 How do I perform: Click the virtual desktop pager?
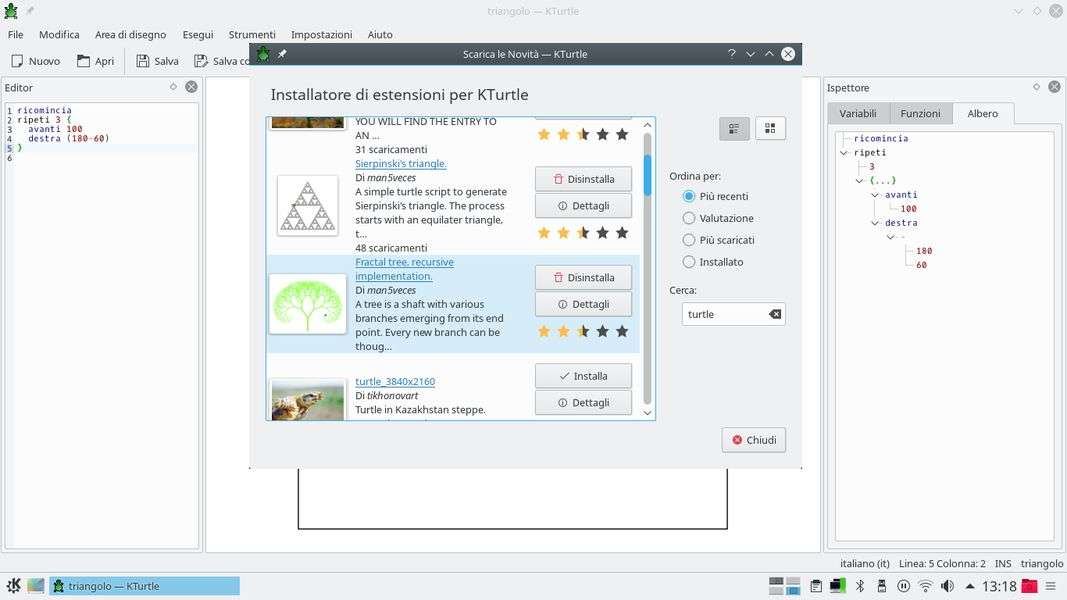(784, 586)
